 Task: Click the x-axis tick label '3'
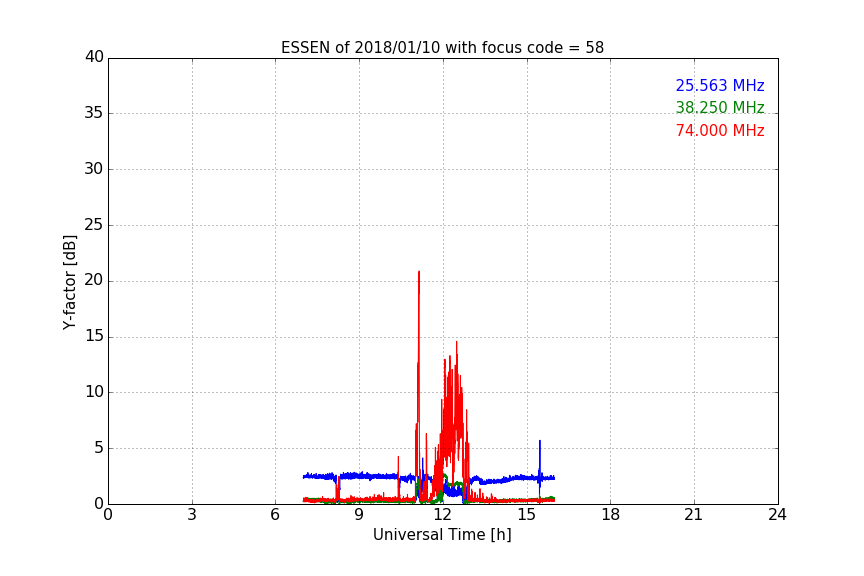(192, 515)
